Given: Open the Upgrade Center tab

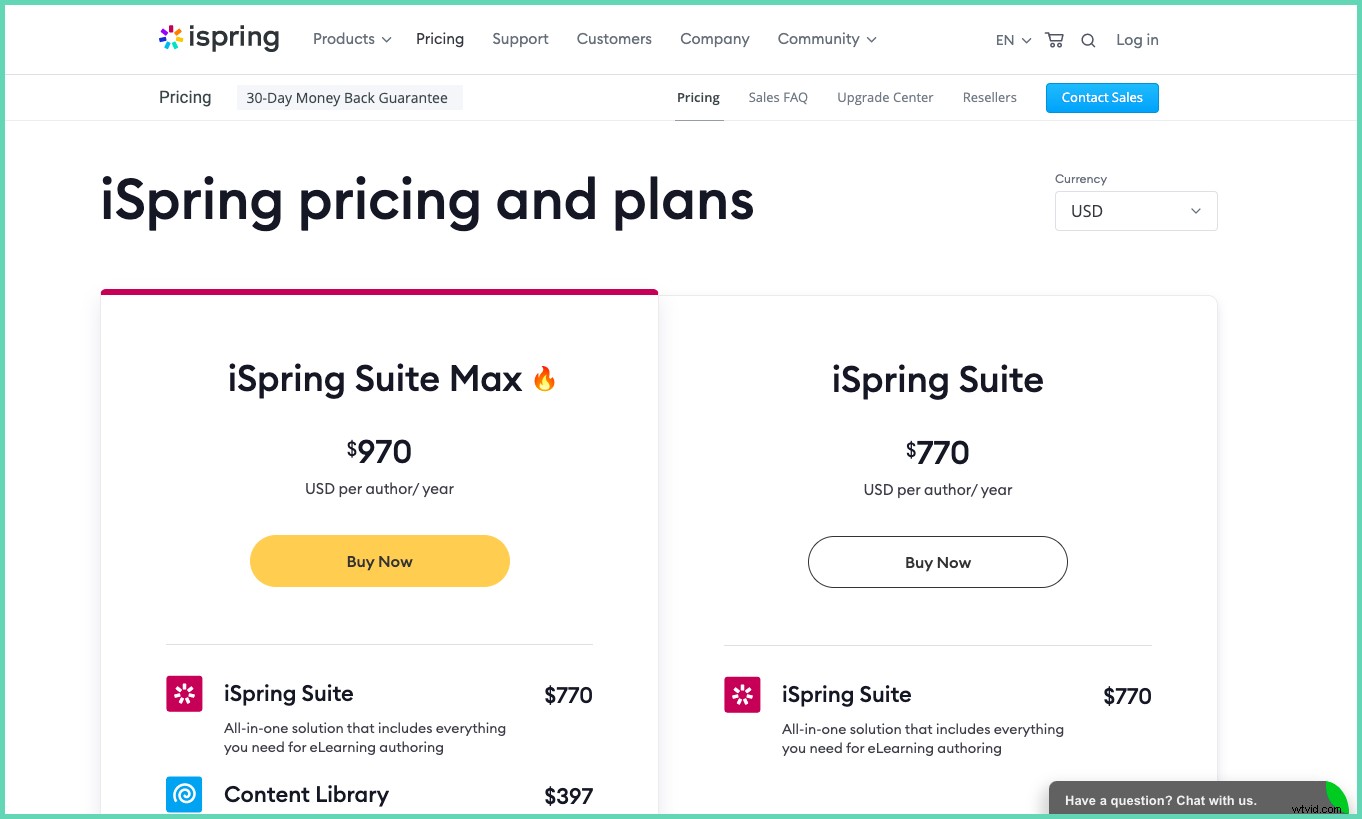Looking at the screenshot, I should pyautogui.click(x=885, y=97).
